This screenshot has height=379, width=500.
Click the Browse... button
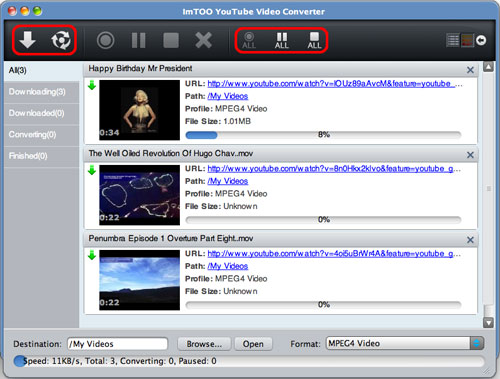pos(204,344)
